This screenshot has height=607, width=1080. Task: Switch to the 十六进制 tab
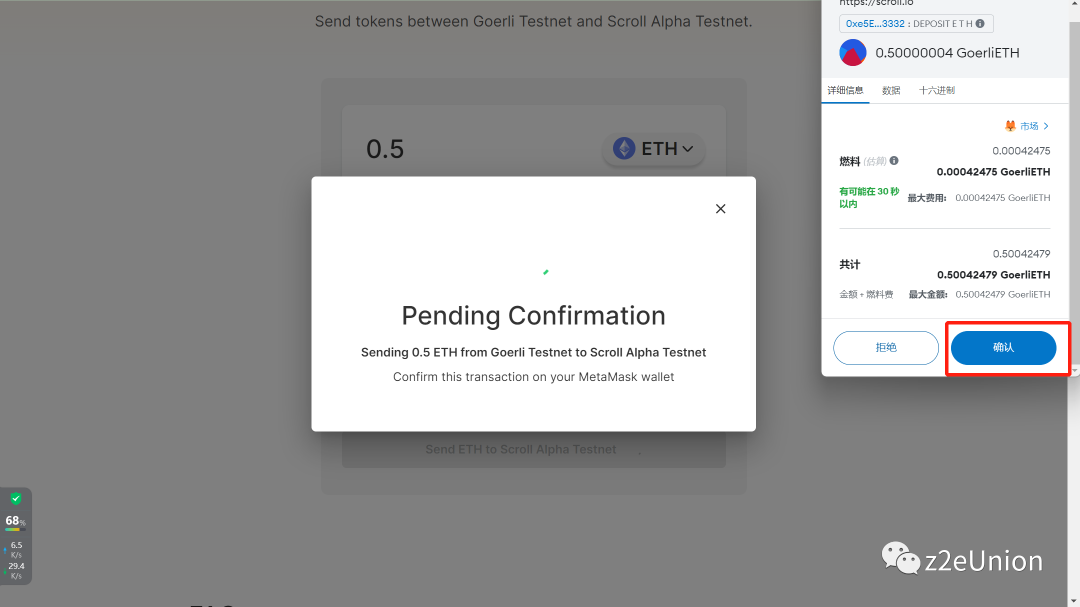(x=937, y=91)
